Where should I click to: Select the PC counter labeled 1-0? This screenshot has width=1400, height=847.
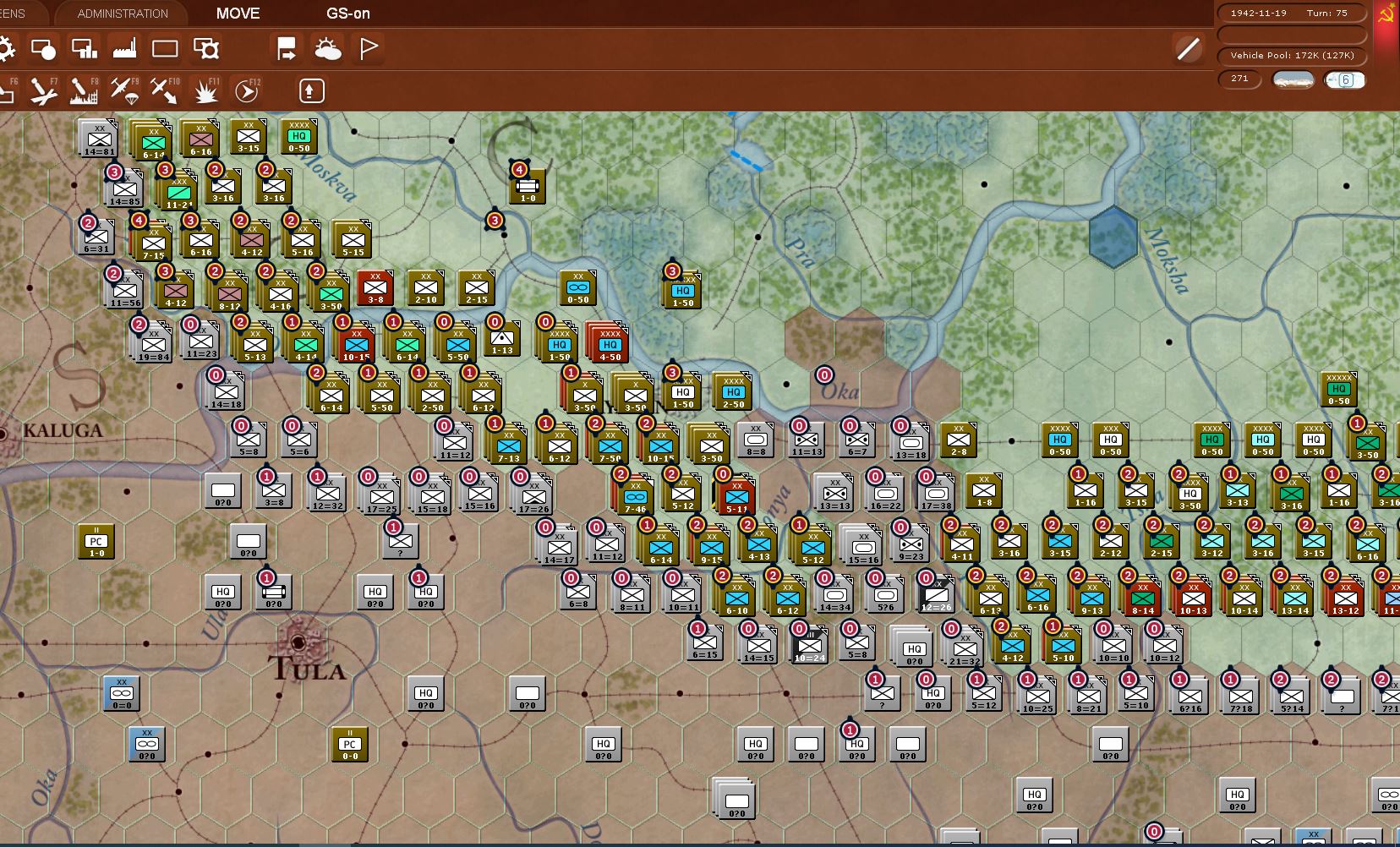click(x=96, y=541)
